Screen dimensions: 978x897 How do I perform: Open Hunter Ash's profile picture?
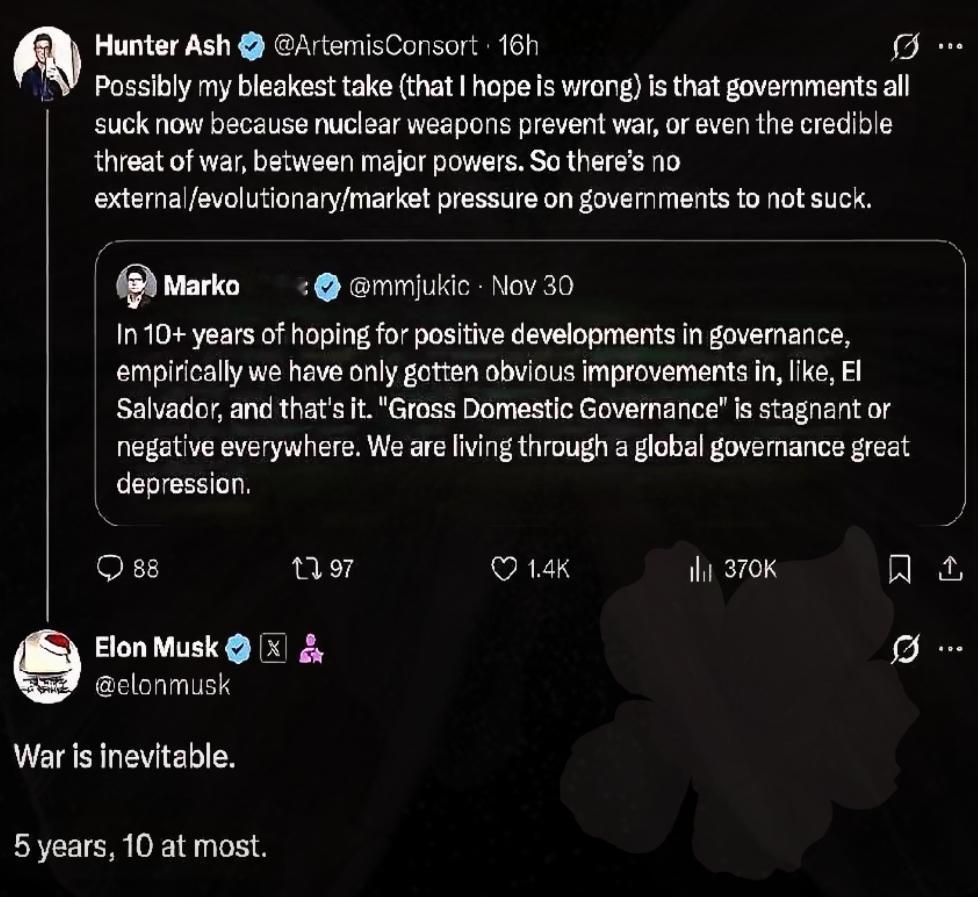[47, 61]
